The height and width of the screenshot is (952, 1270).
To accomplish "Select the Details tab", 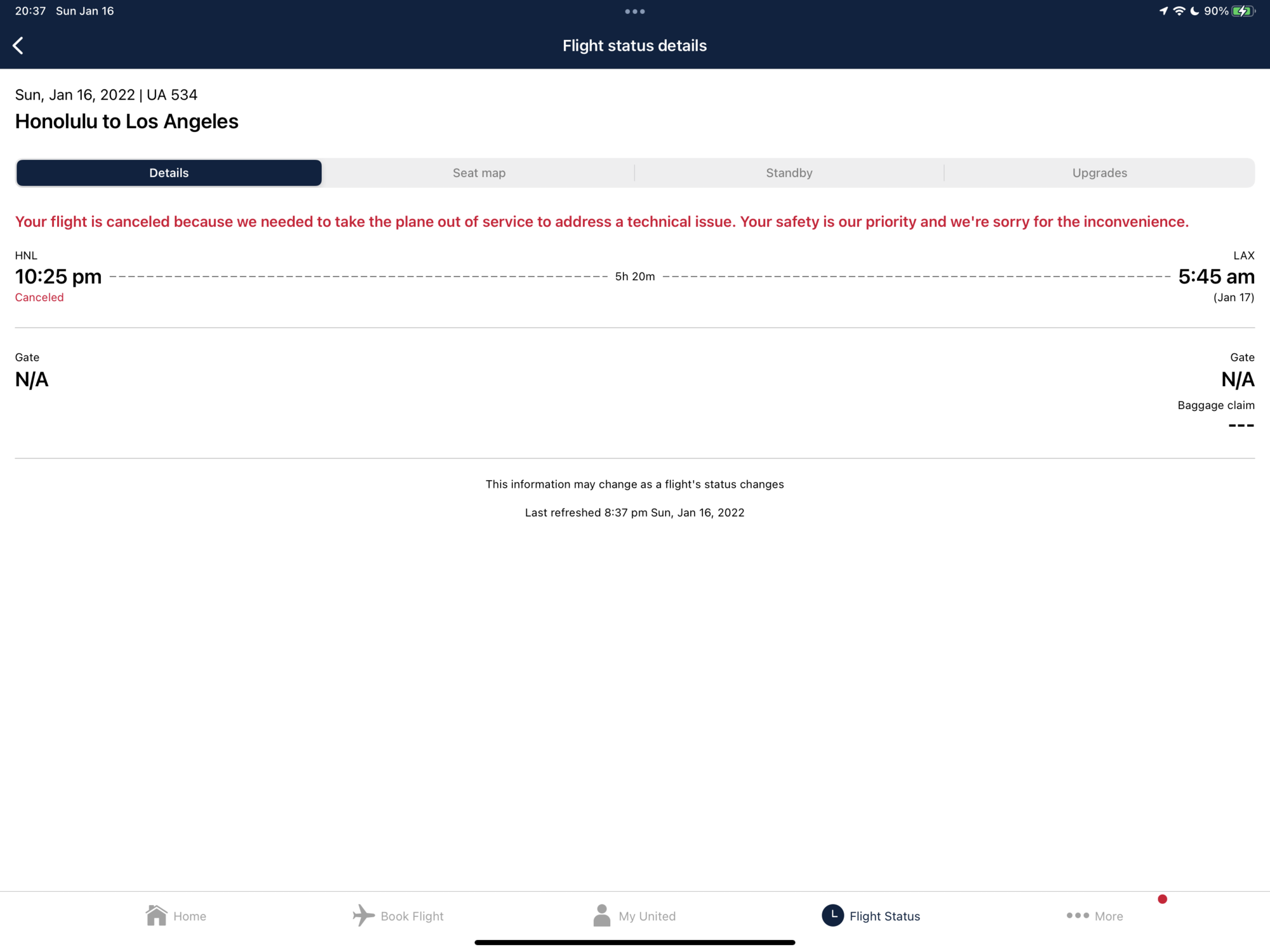I will [169, 173].
